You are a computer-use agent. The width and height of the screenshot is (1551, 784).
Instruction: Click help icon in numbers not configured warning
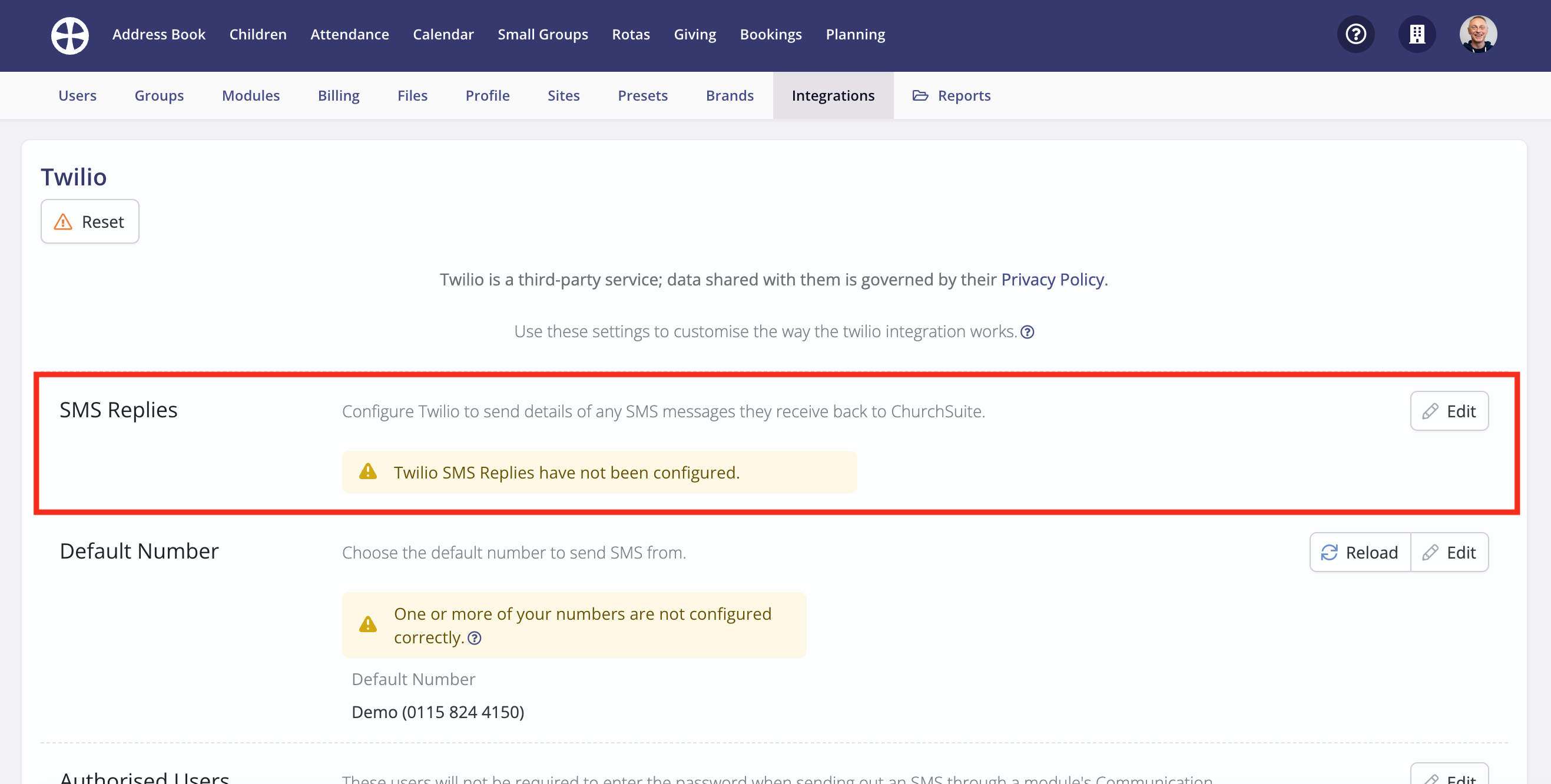[x=475, y=638]
